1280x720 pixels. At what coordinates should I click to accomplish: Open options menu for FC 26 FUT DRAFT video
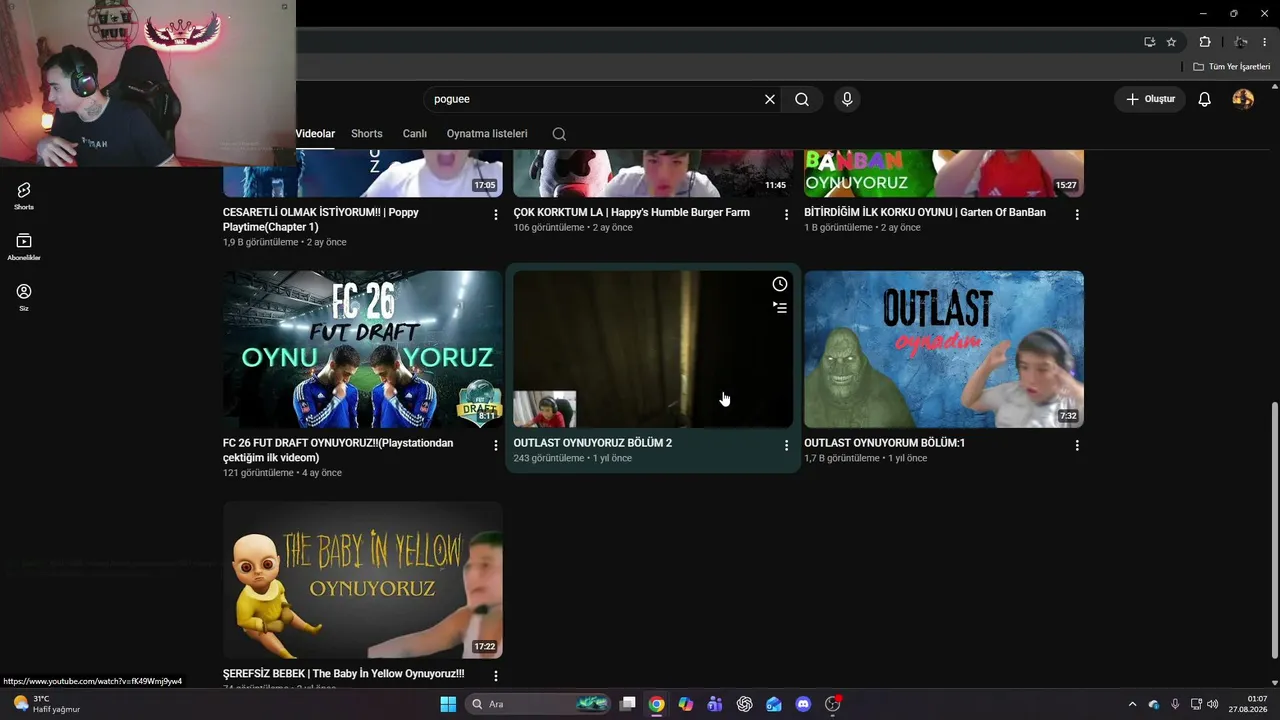pos(496,446)
